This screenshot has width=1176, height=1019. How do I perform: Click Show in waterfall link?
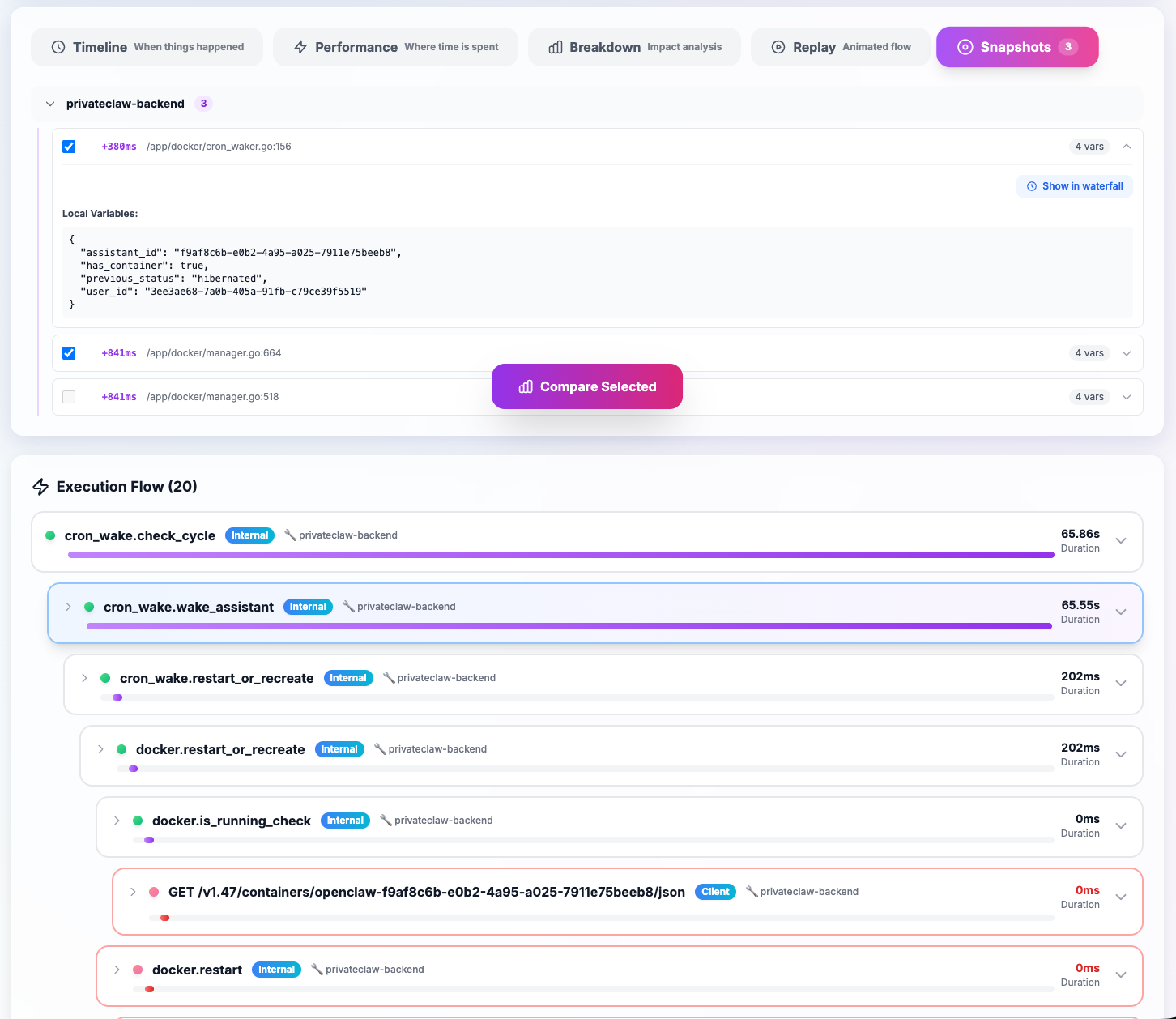click(1074, 186)
